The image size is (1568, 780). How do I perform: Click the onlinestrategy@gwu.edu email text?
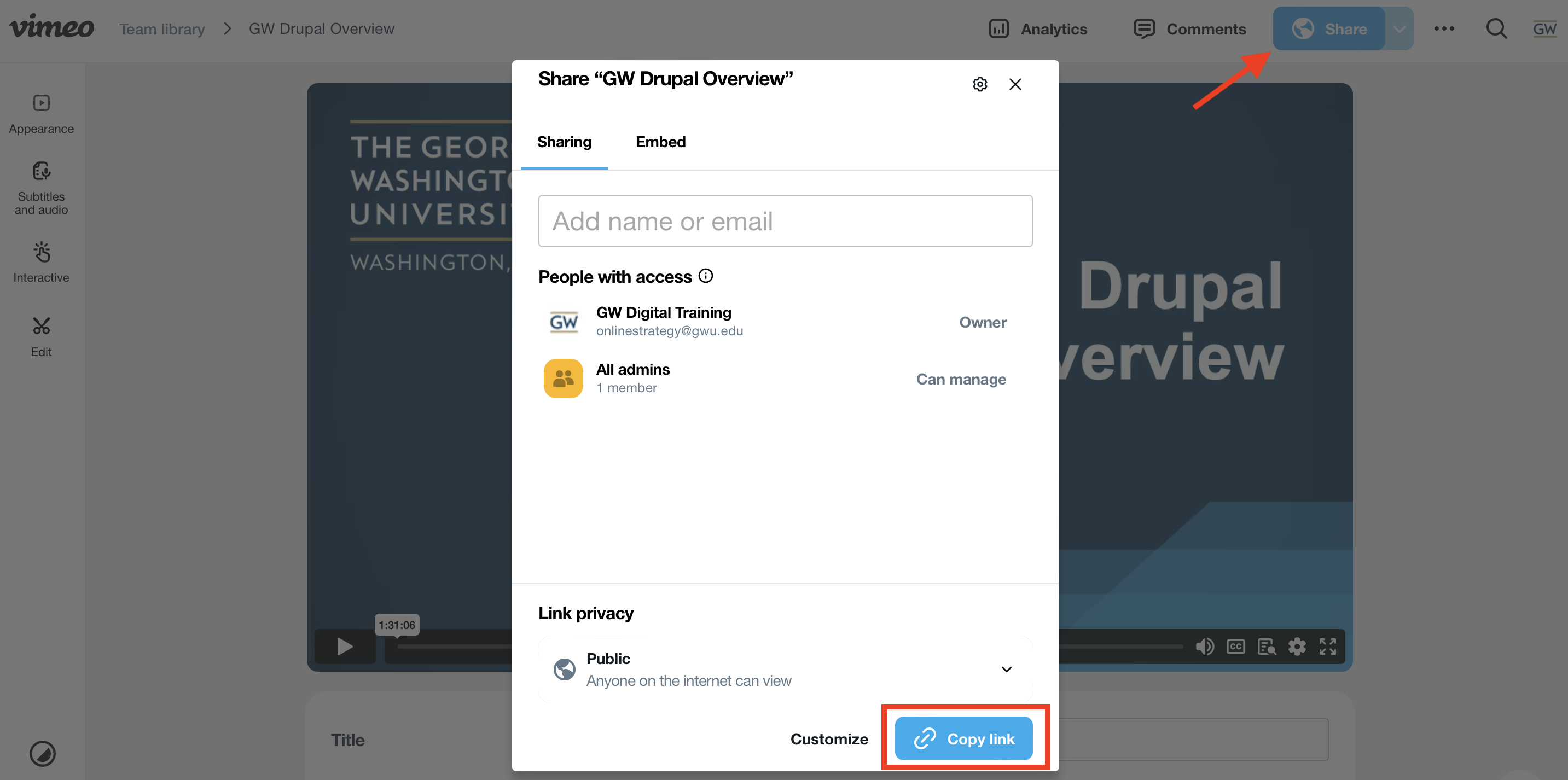[x=670, y=330]
